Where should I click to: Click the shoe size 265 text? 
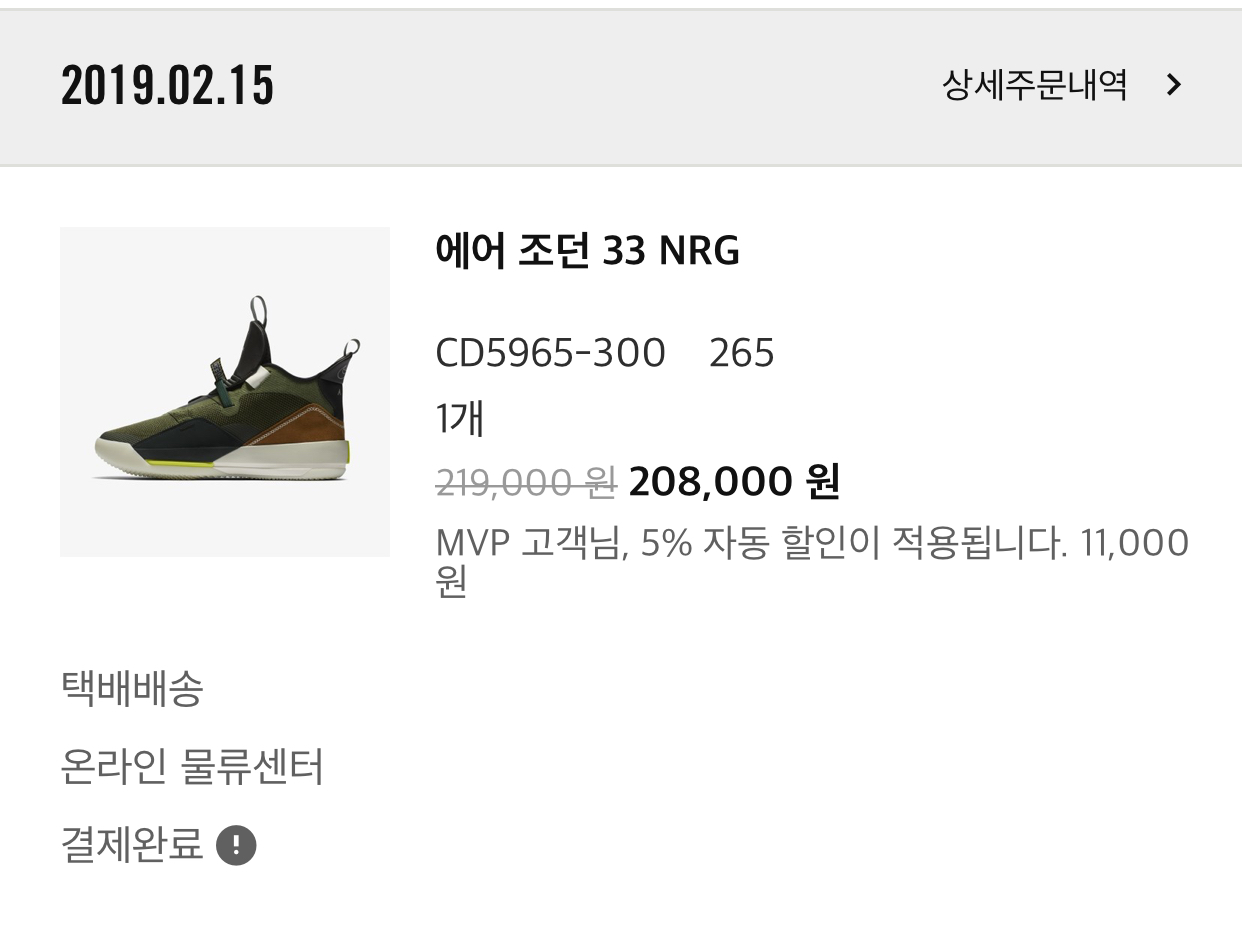click(741, 353)
